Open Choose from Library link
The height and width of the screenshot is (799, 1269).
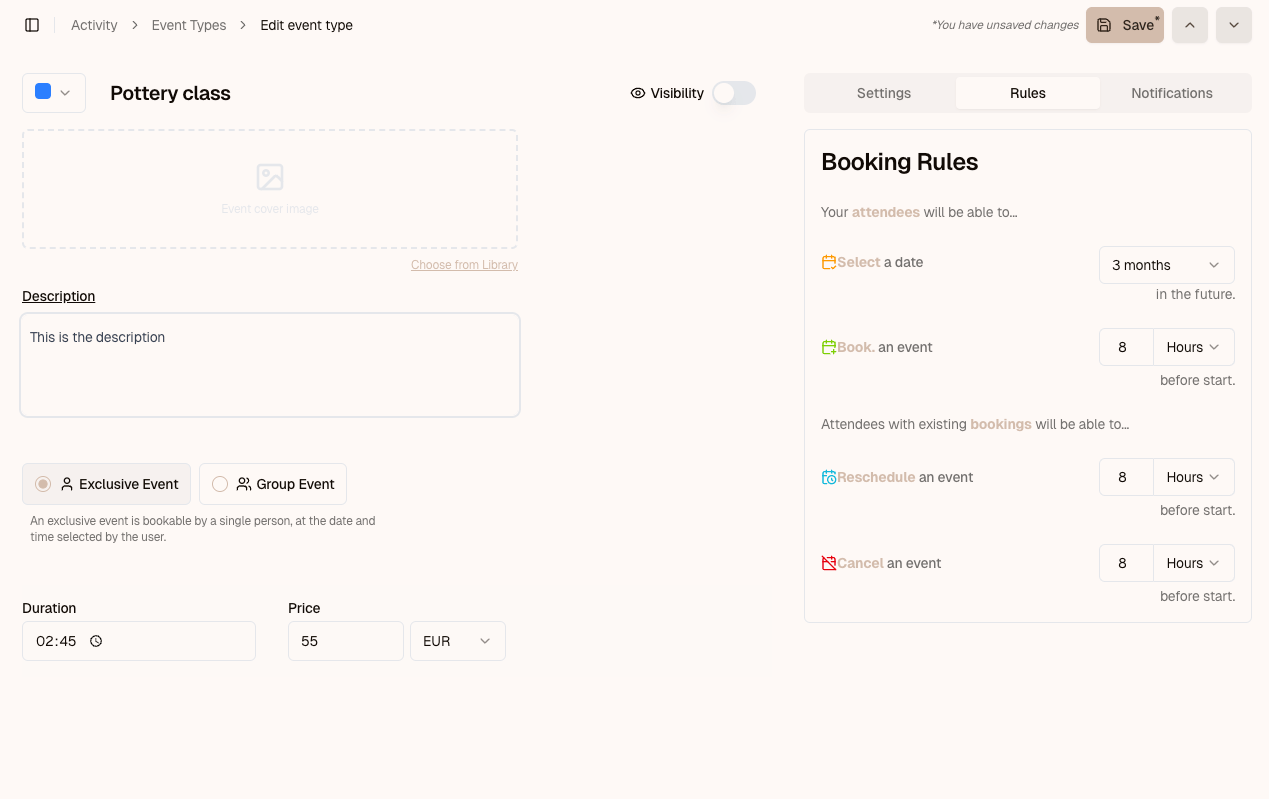pos(464,264)
